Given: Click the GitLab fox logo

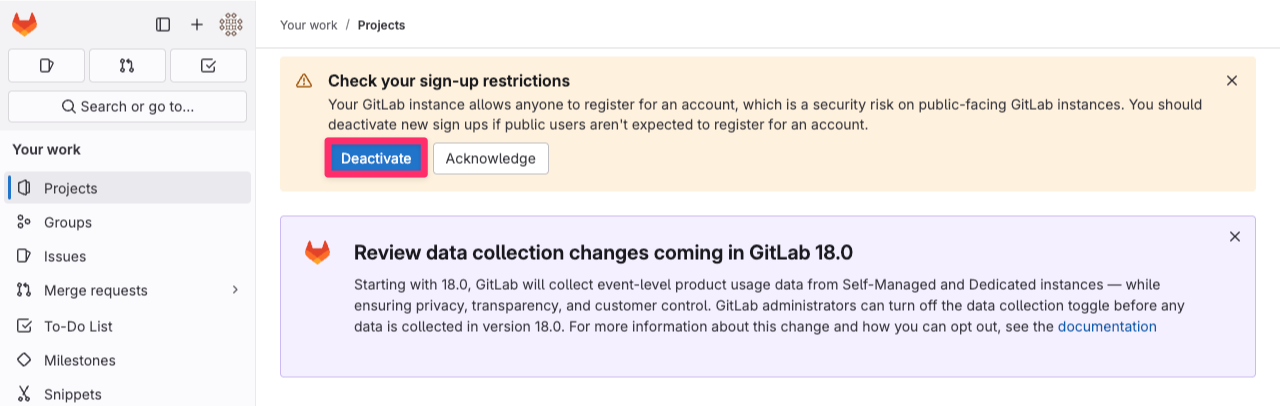Looking at the screenshot, I should 25,24.
